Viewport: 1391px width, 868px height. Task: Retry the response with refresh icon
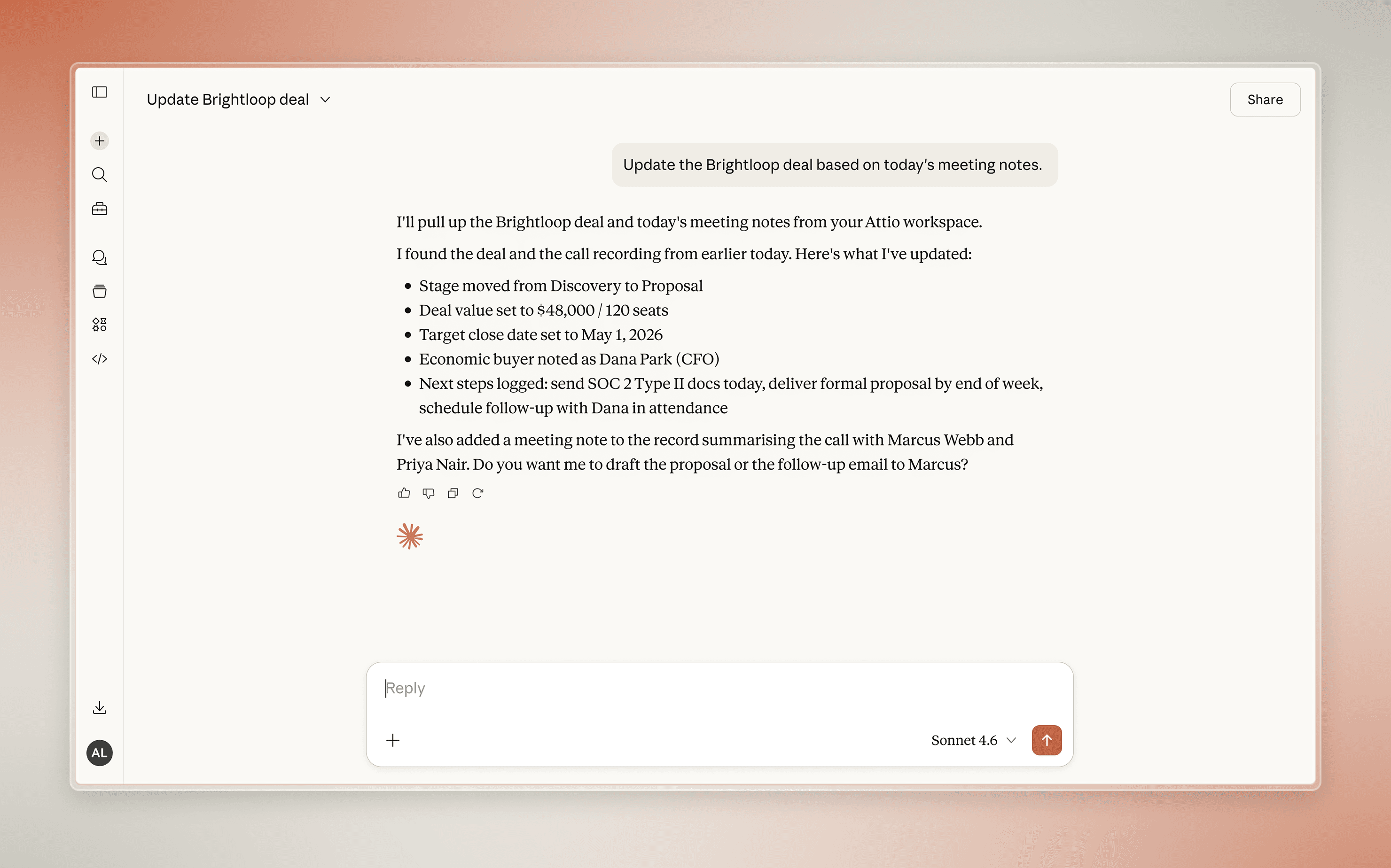pyautogui.click(x=478, y=493)
